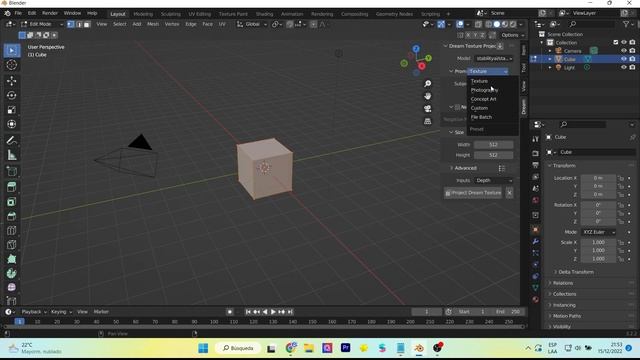
Task: Open the Playback menu in timeline
Action: point(33,312)
